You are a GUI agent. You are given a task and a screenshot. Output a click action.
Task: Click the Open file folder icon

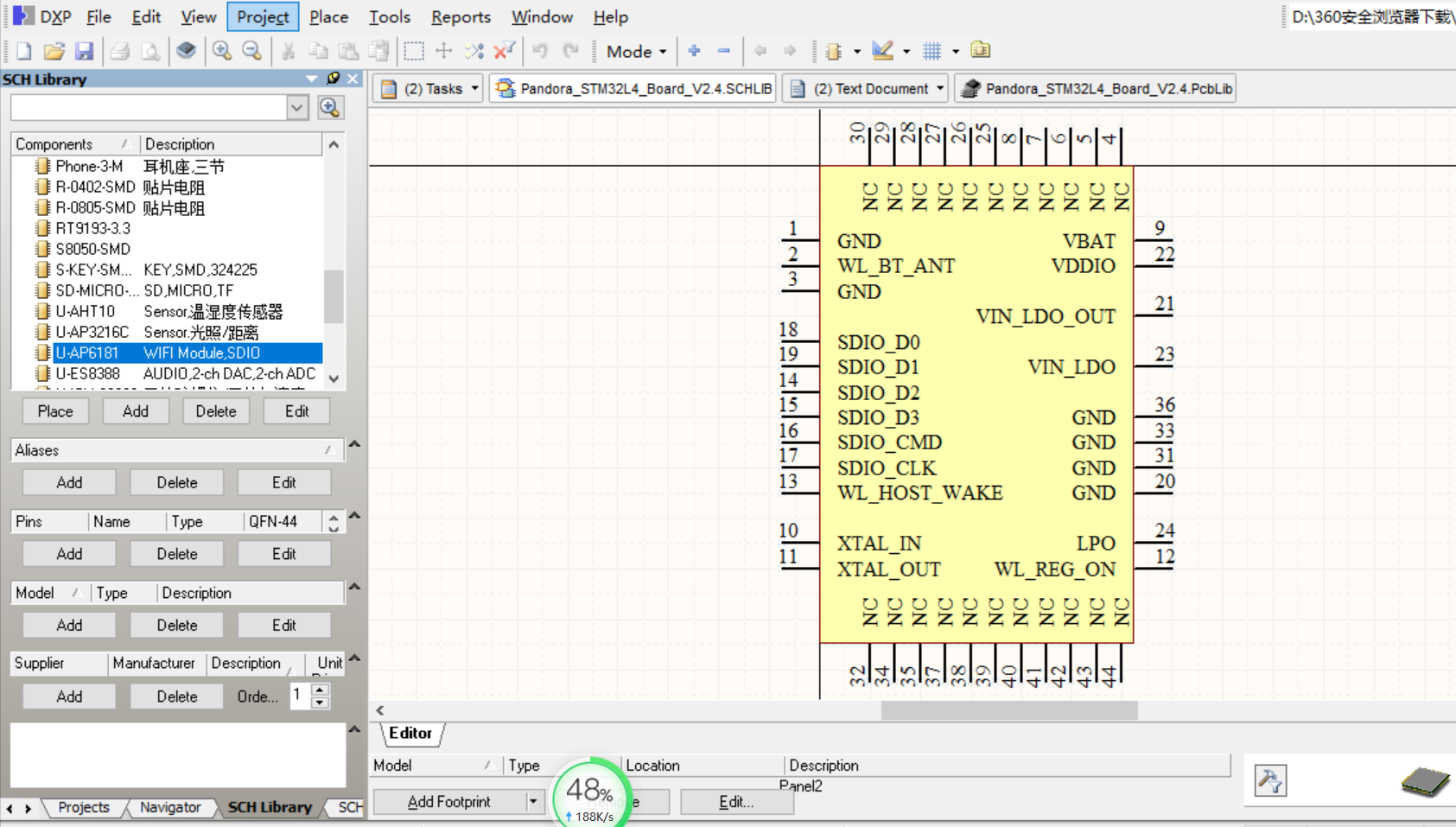[x=54, y=51]
